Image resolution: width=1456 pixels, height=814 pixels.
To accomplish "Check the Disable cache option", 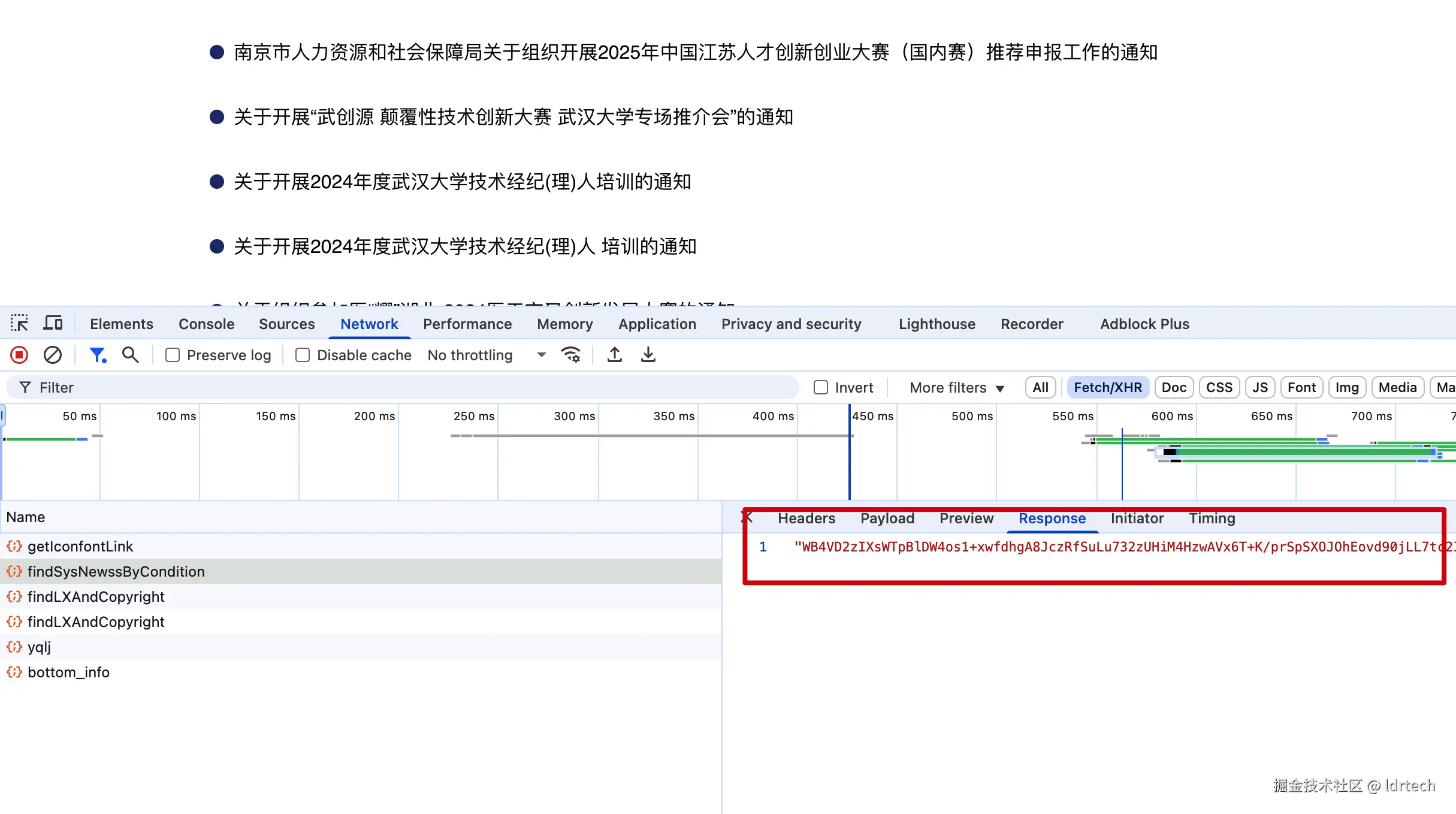I will 303,355.
